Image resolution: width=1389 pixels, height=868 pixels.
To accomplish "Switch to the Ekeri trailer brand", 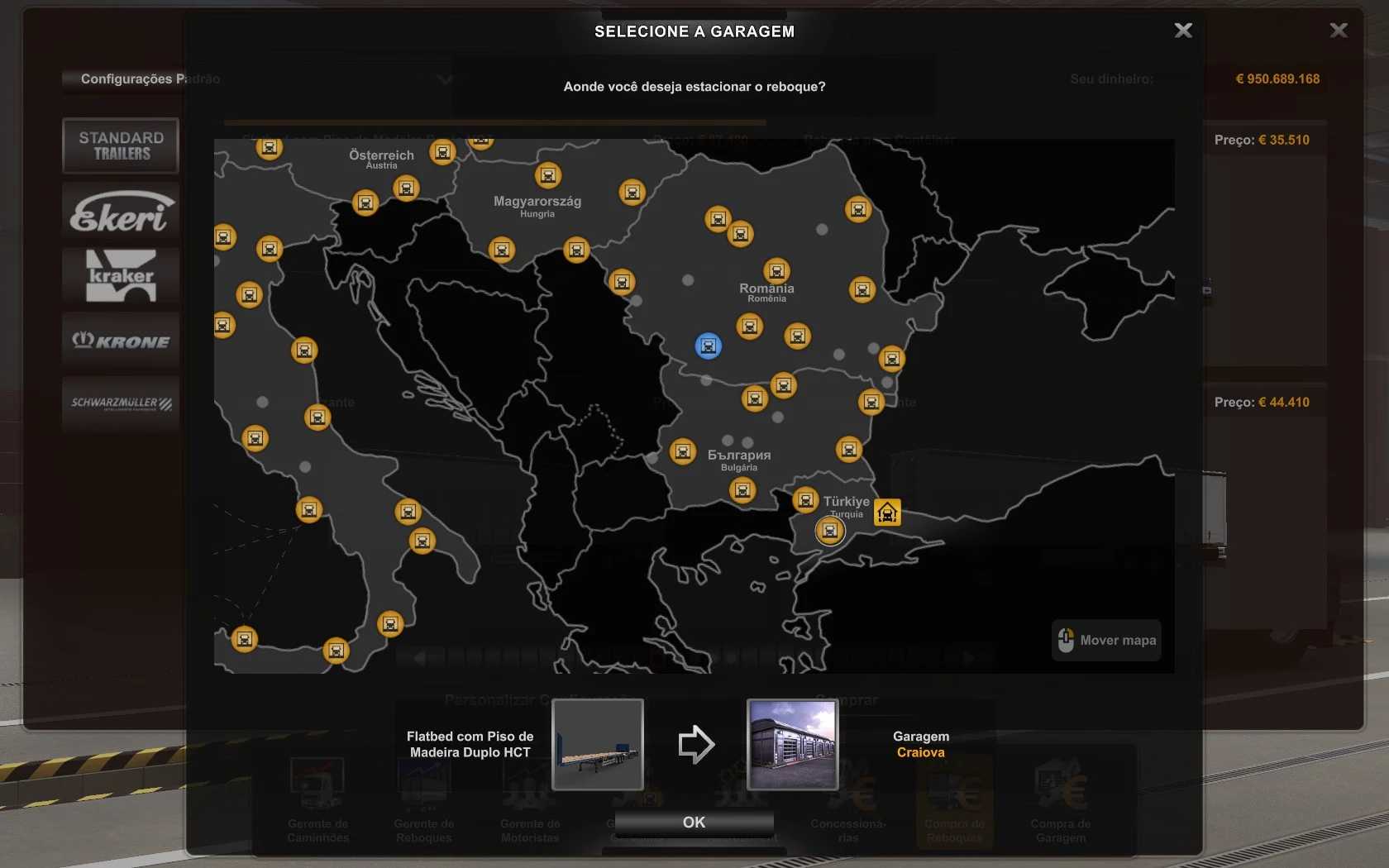I will point(121,212).
